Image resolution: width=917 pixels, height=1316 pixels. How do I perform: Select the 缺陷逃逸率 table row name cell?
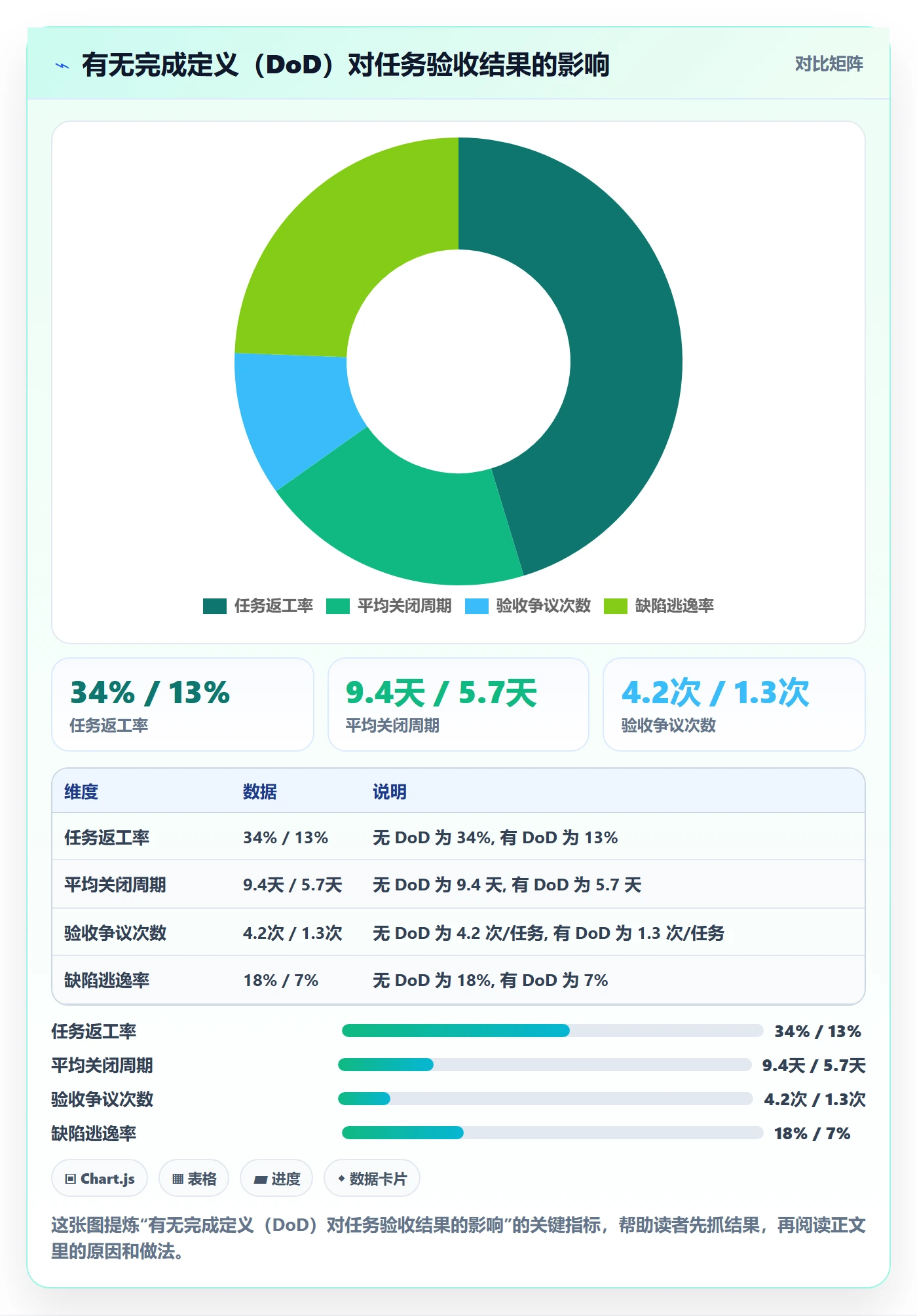(x=107, y=980)
